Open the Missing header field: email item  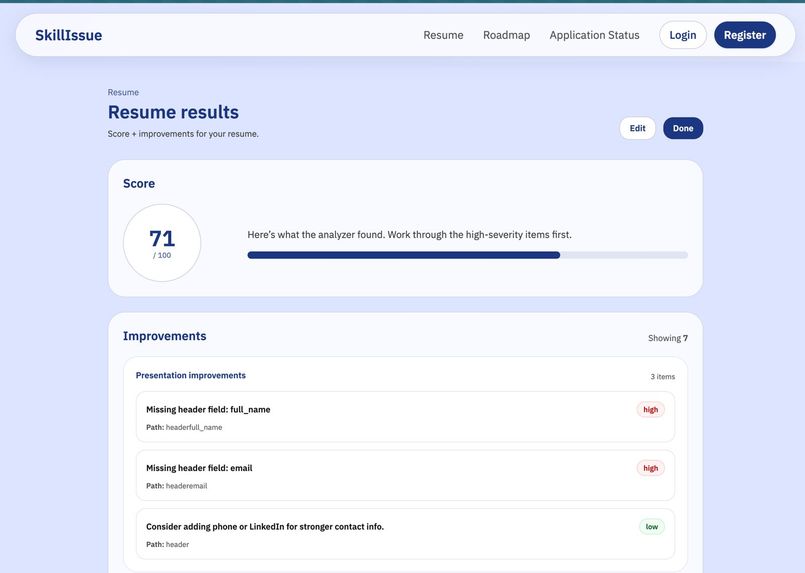pos(405,475)
